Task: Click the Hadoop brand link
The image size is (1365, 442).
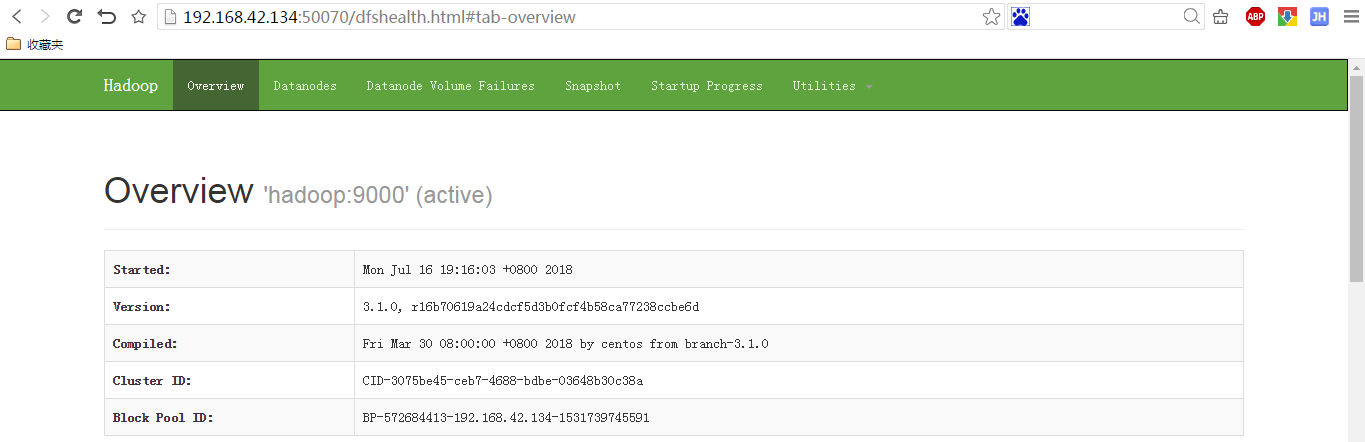Action: pos(131,86)
